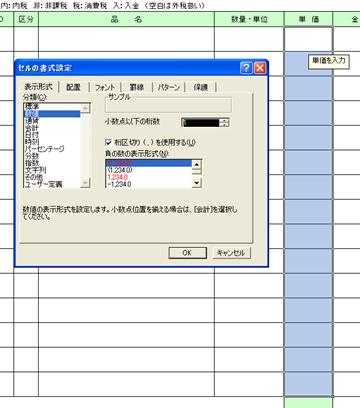The height and width of the screenshot is (408, 360).
Task: Increase decimal places with the stepper up arrow
Action: coord(225,120)
